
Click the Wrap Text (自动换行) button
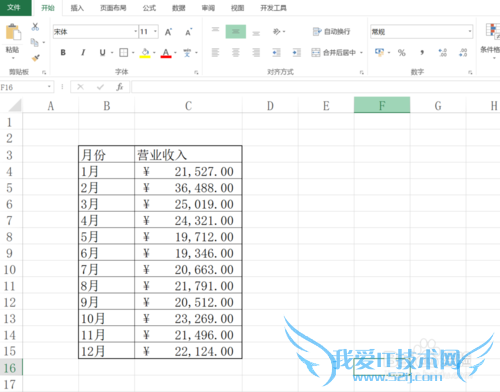point(331,32)
